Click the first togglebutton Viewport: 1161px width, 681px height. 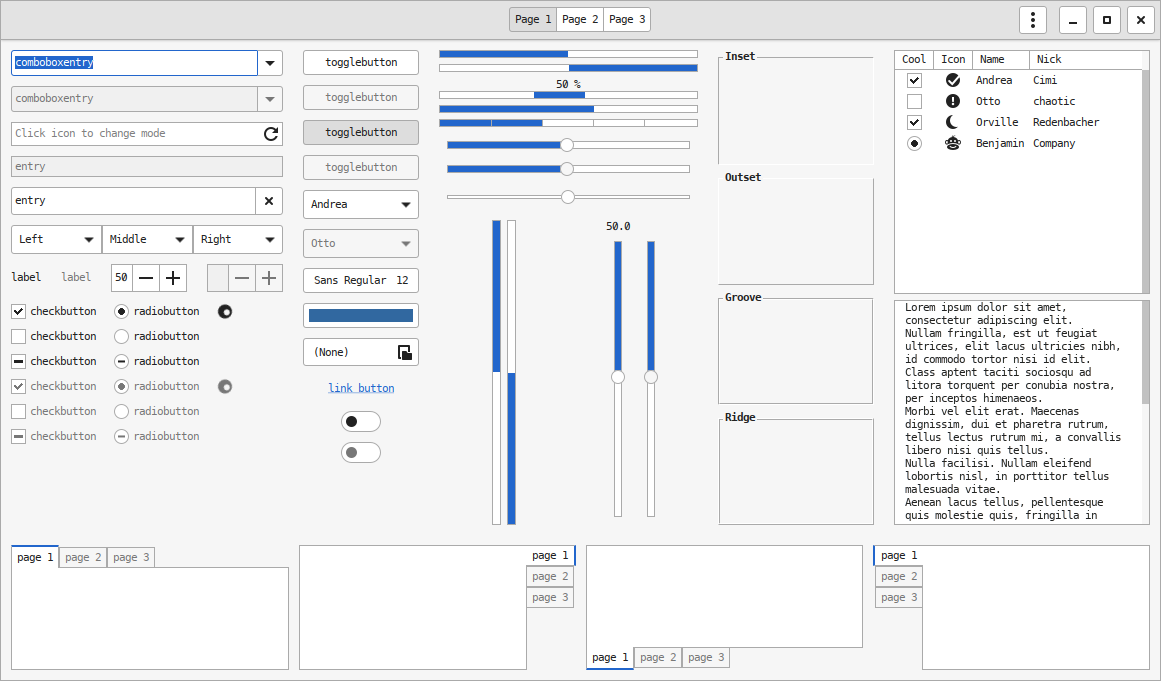pyautogui.click(x=361, y=62)
